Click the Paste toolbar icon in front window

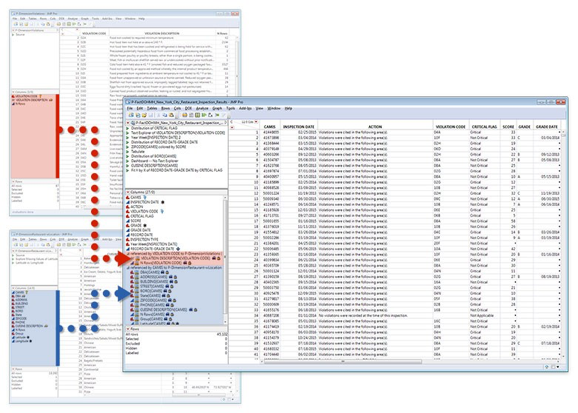coord(171,115)
